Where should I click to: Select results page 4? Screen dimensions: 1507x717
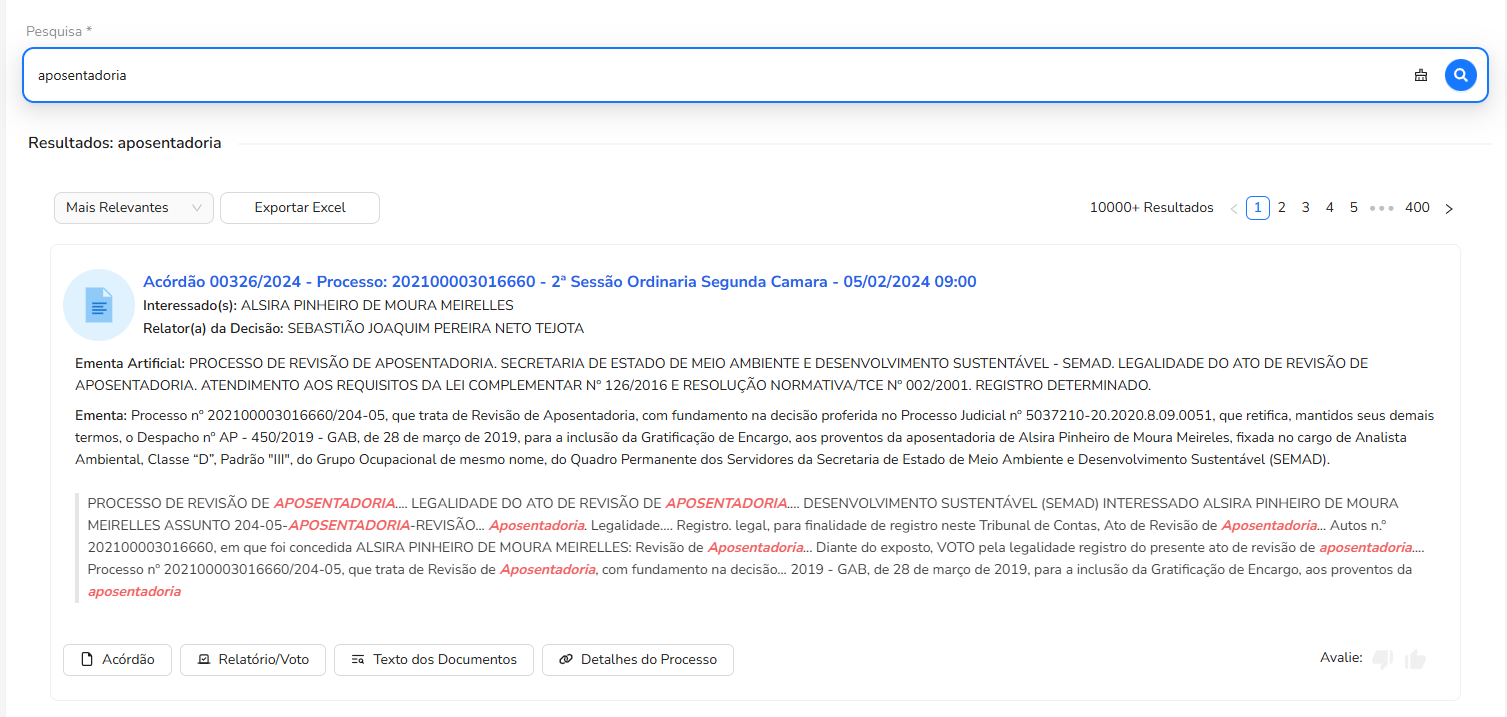[1329, 208]
